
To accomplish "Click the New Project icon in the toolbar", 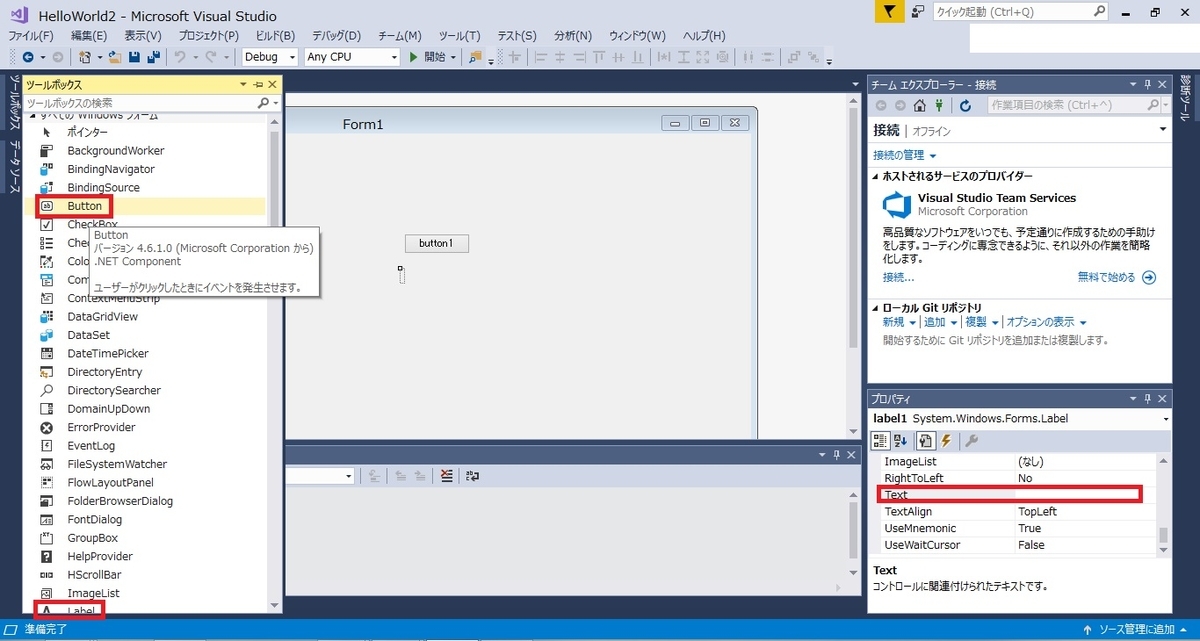I will (x=85, y=57).
